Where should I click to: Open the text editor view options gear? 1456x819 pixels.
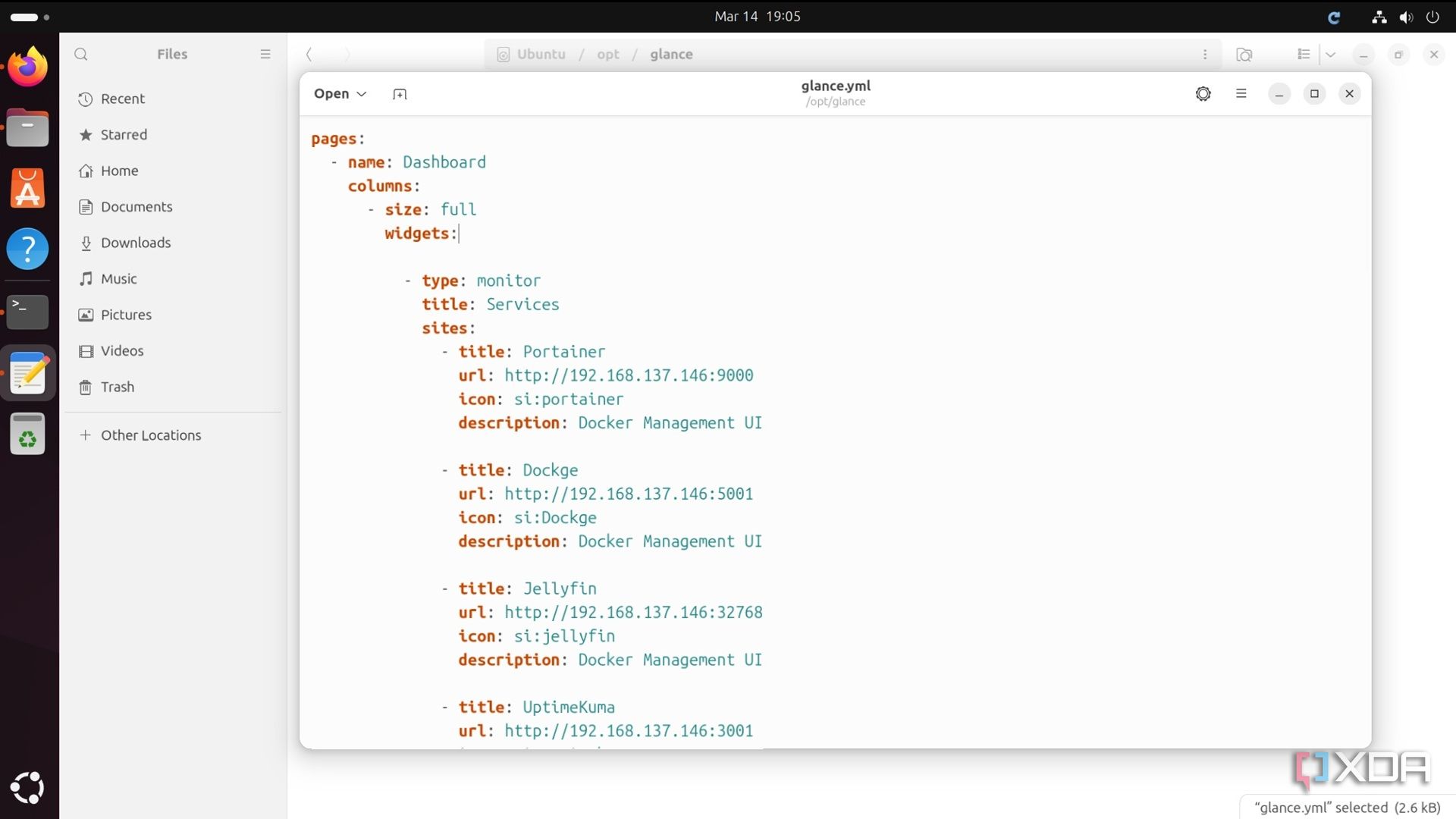pos(1203,93)
